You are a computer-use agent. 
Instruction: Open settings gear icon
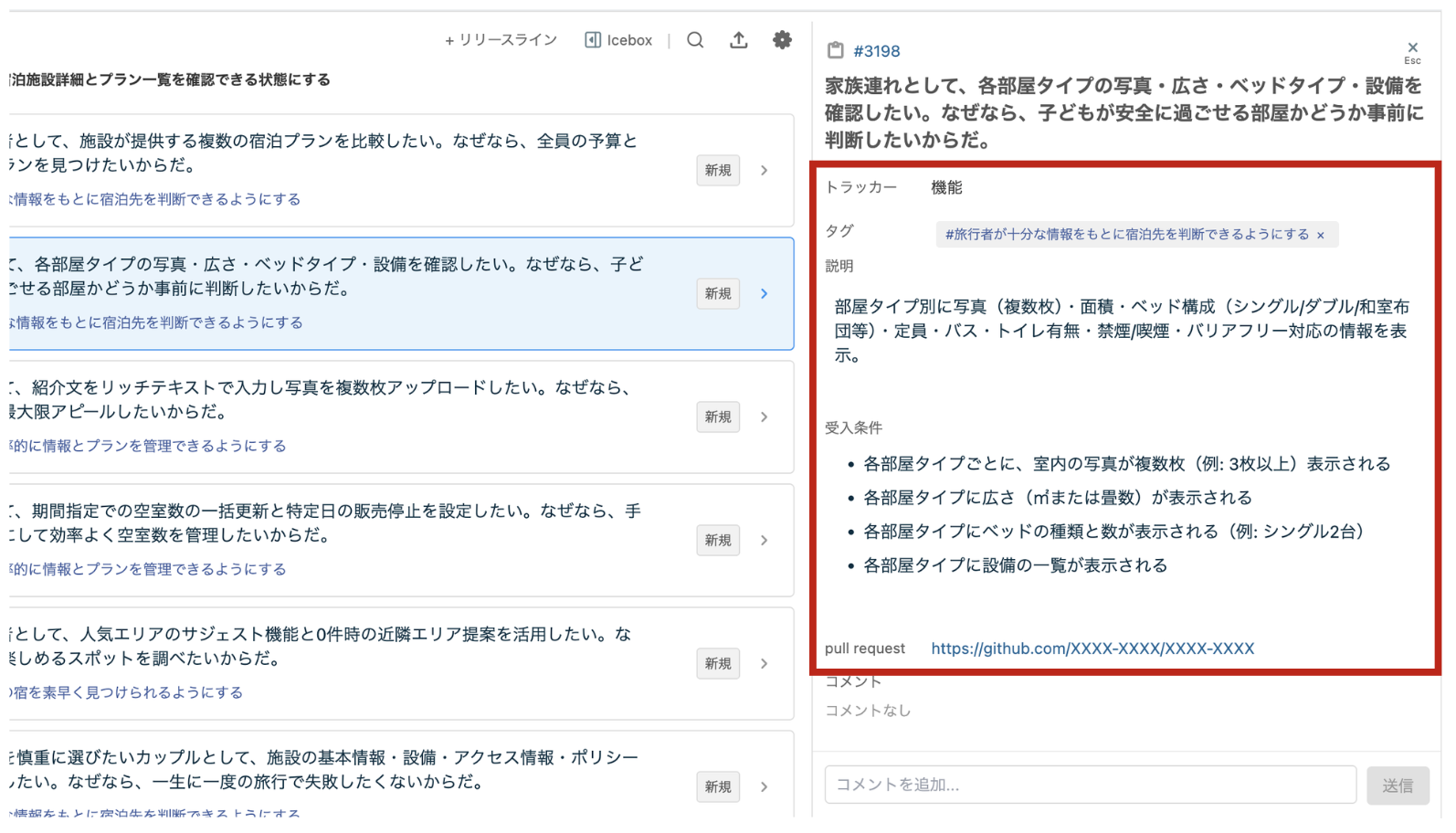782,40
